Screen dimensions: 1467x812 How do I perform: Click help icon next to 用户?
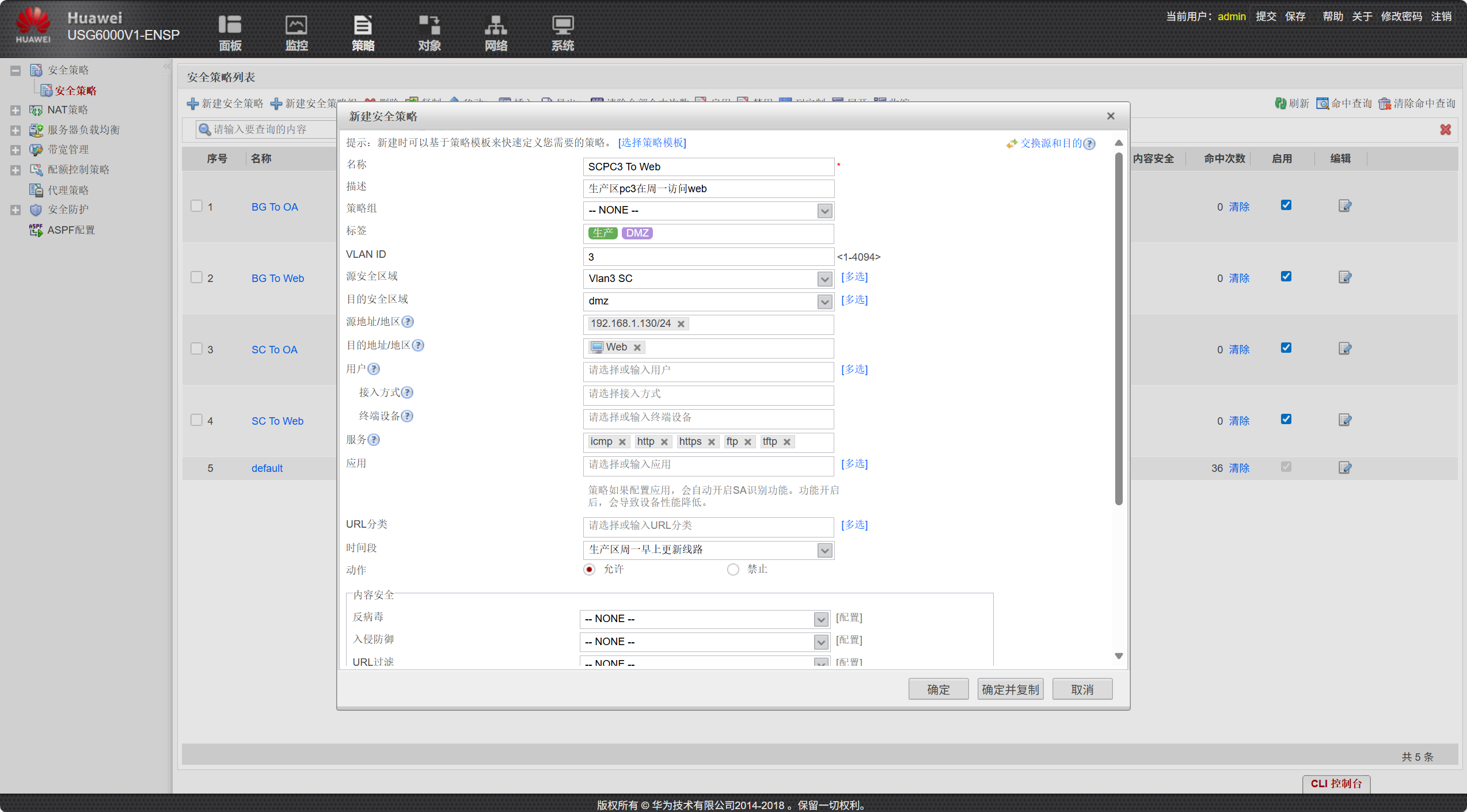pyautogui.click(x=374, y=369)
